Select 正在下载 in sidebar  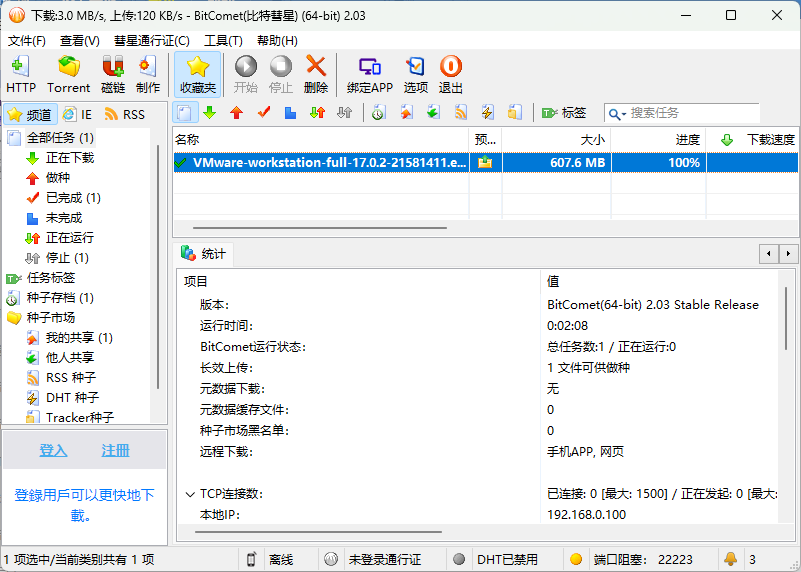point(69,158)
